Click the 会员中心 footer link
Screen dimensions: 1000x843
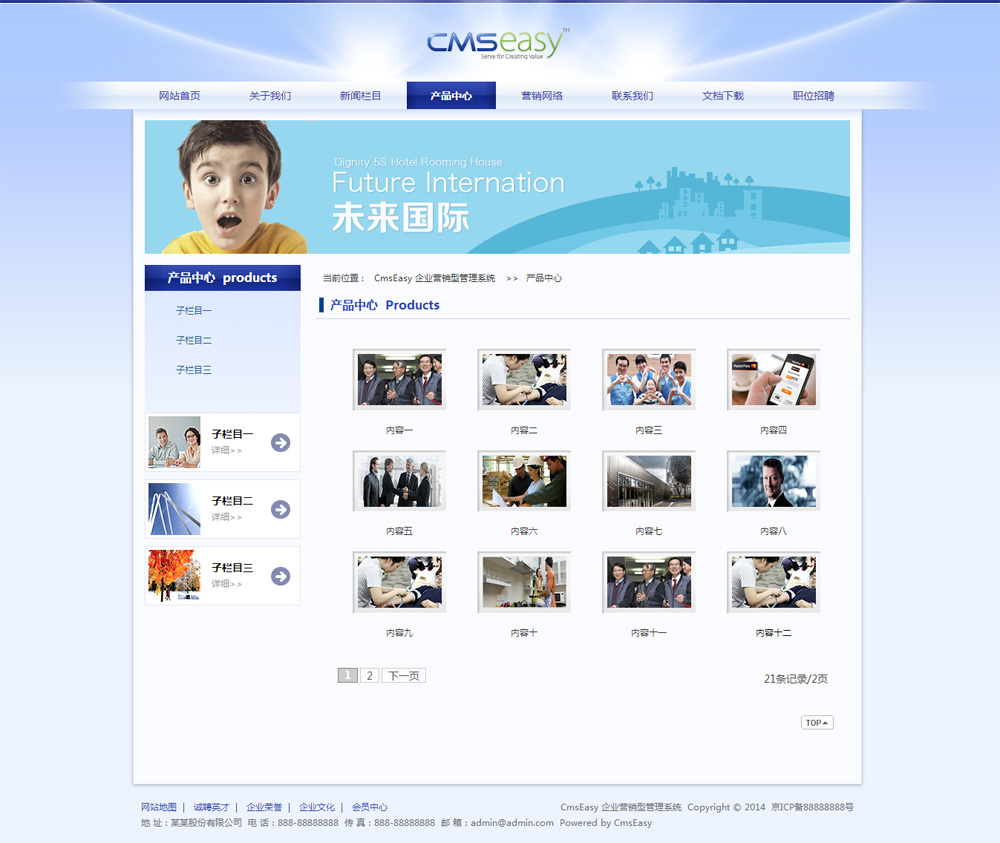tap(369, 807)
